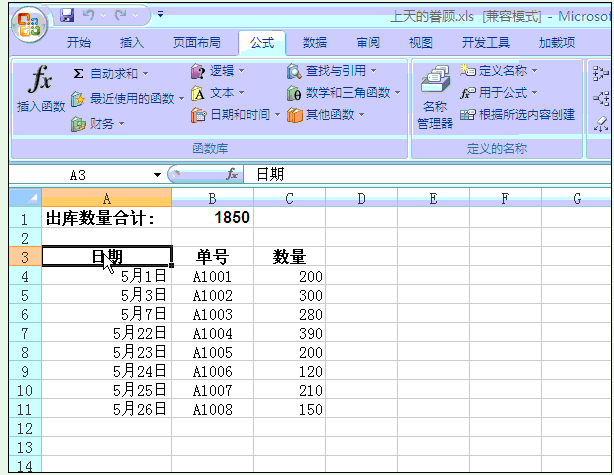Click the order number cell A1002
Screen dimensions: 614x475
point(213,295)
